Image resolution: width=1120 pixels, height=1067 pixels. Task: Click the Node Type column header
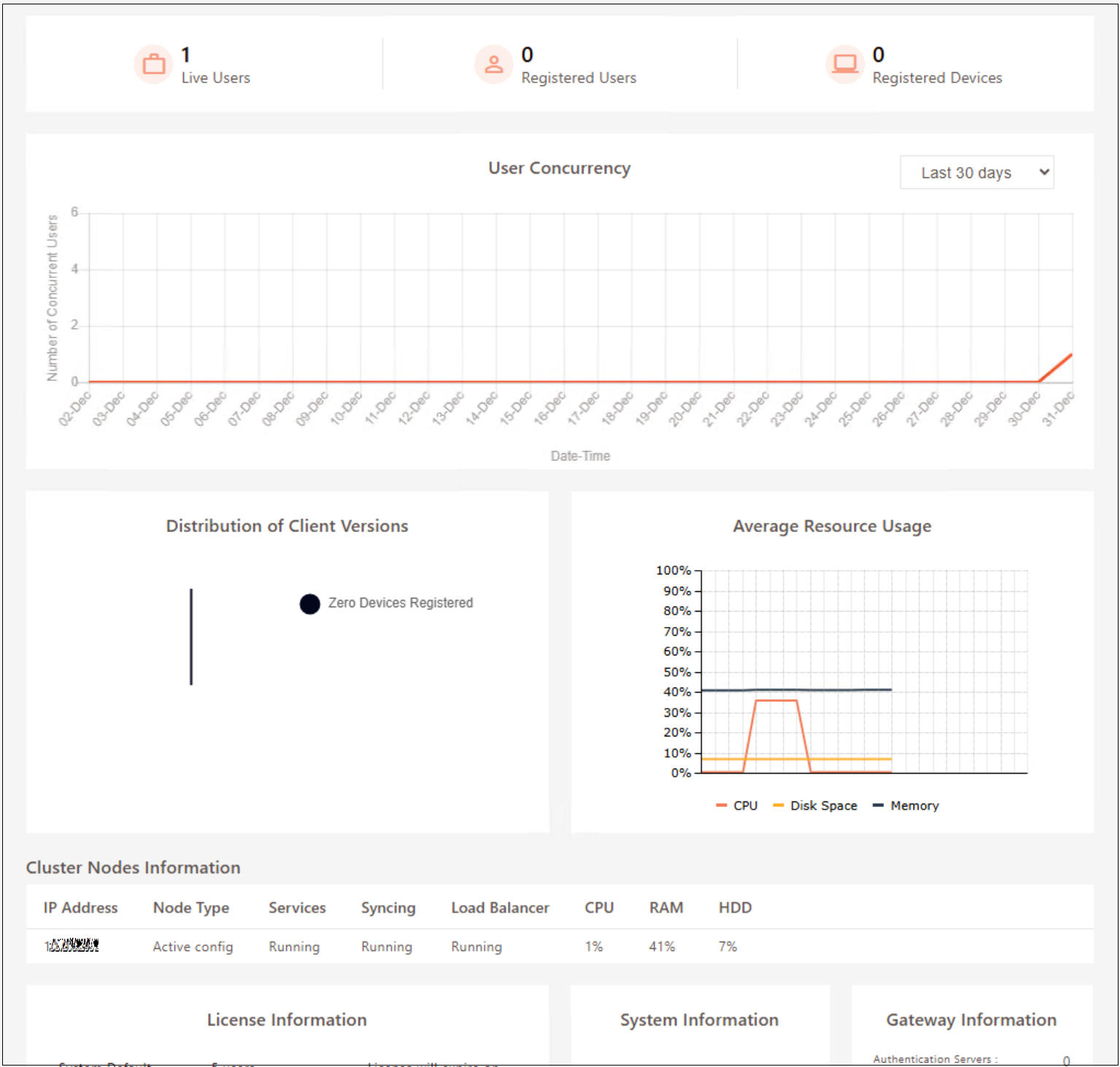pyautogui.click(x=191, y=908)
